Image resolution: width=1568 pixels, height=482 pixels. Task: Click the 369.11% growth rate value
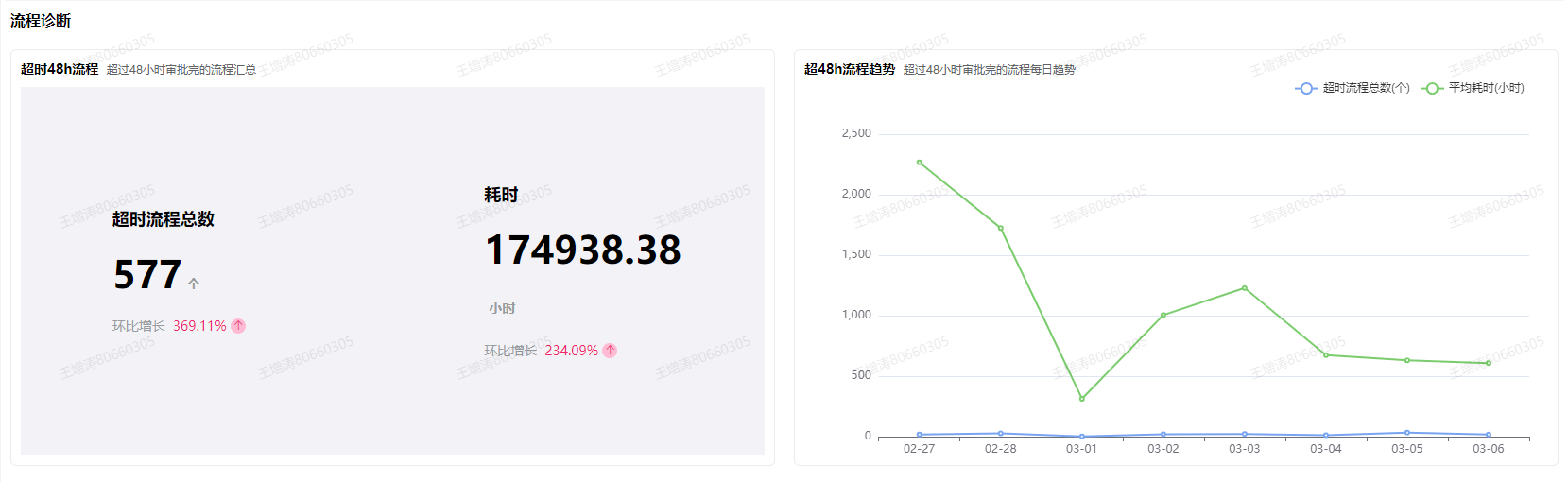click(x=199, y=326)
